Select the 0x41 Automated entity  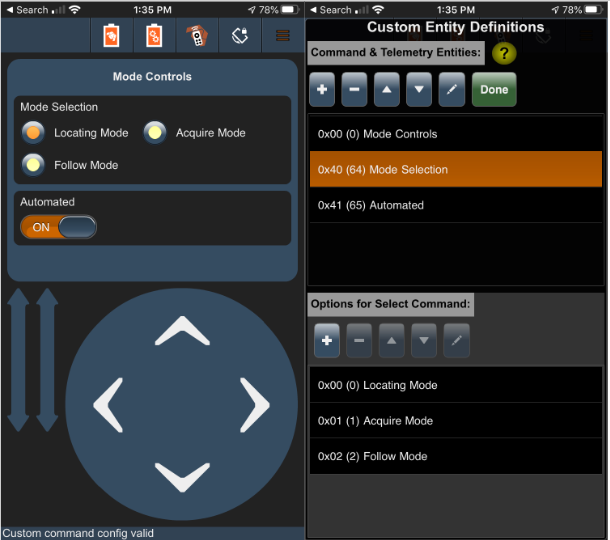pyautogui.click(x=456, y=205)
